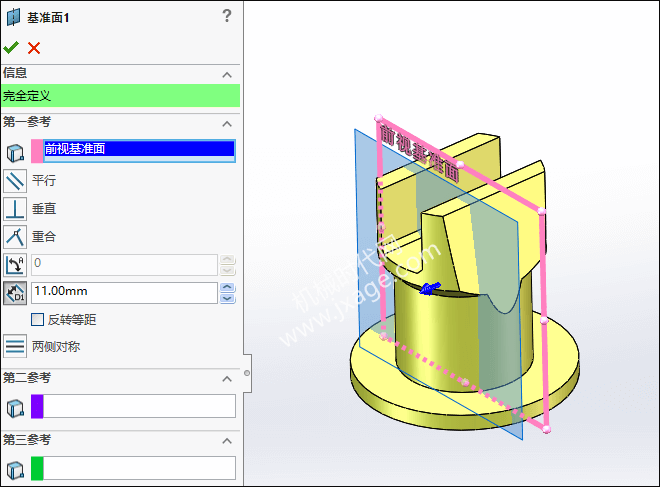Click the first reference selection cube icon
This screenshot has height=487, width=660.
point(15,153)
